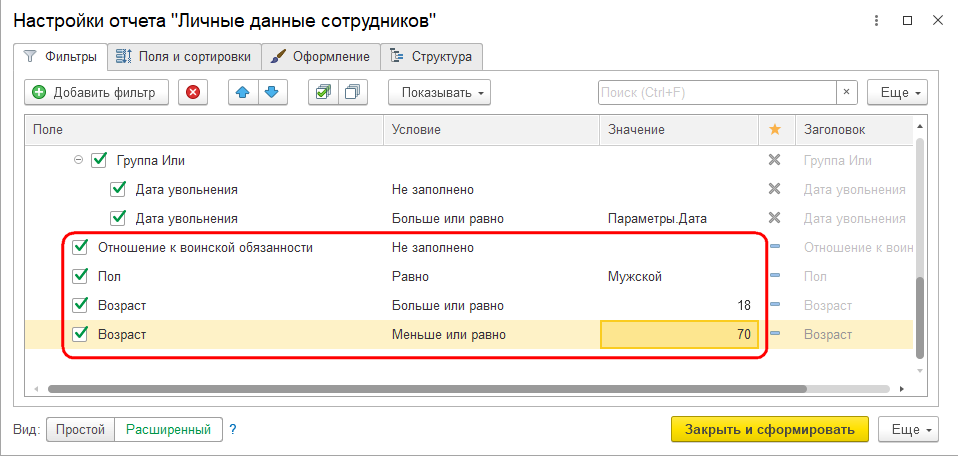
Task: Toggle checkbox for Дата увольнения Не заполнено
Action: coord(118,189)
